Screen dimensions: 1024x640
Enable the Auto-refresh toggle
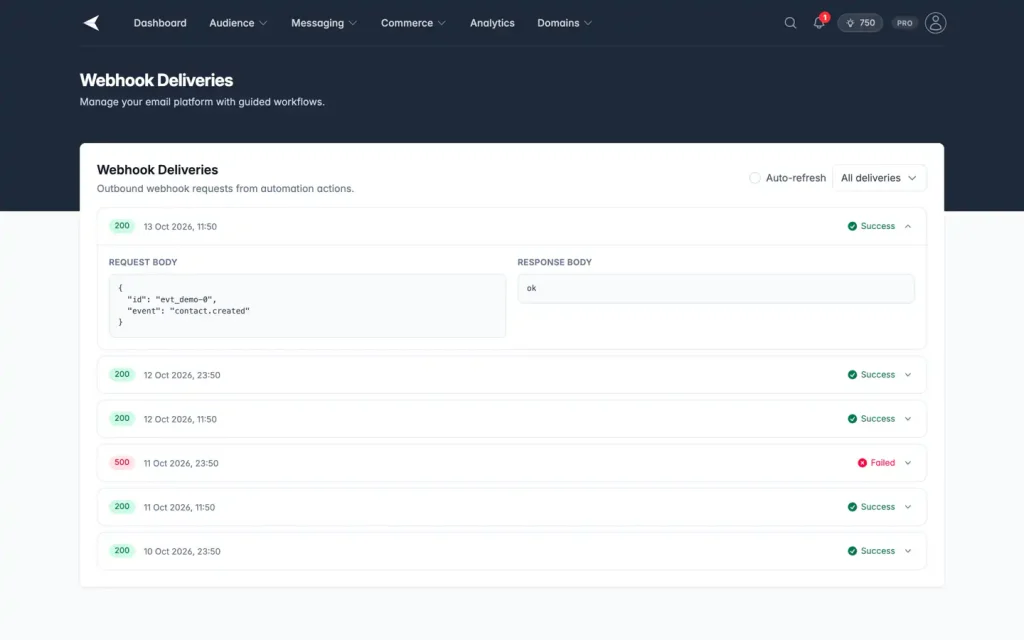[x=755, y=178]
